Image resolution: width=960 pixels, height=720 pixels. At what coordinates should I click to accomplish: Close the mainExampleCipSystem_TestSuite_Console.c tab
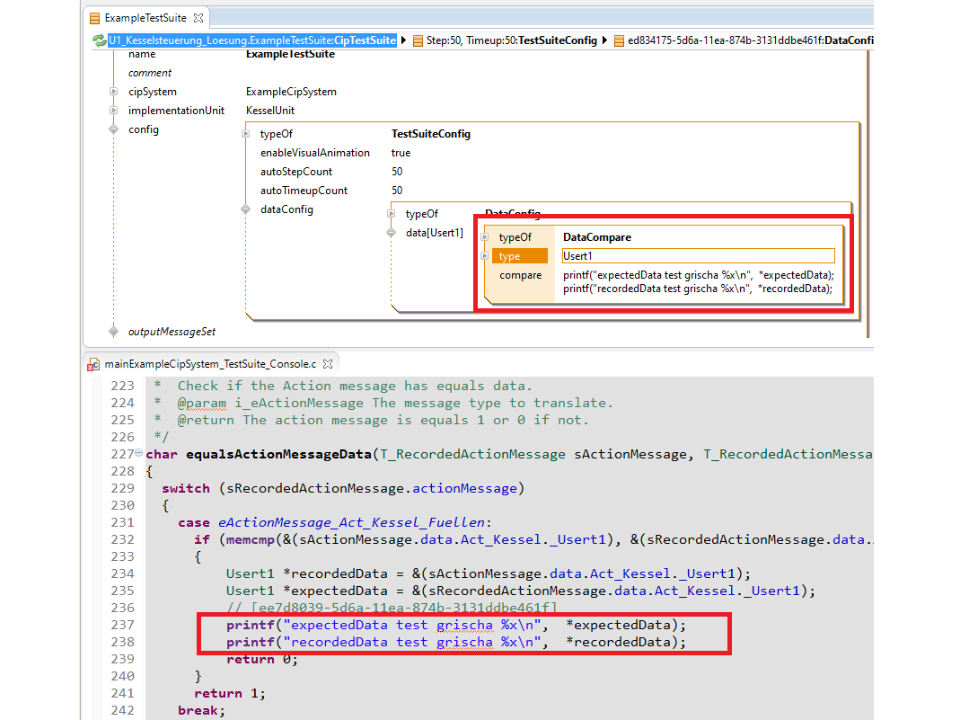click(x=327, y=364)
